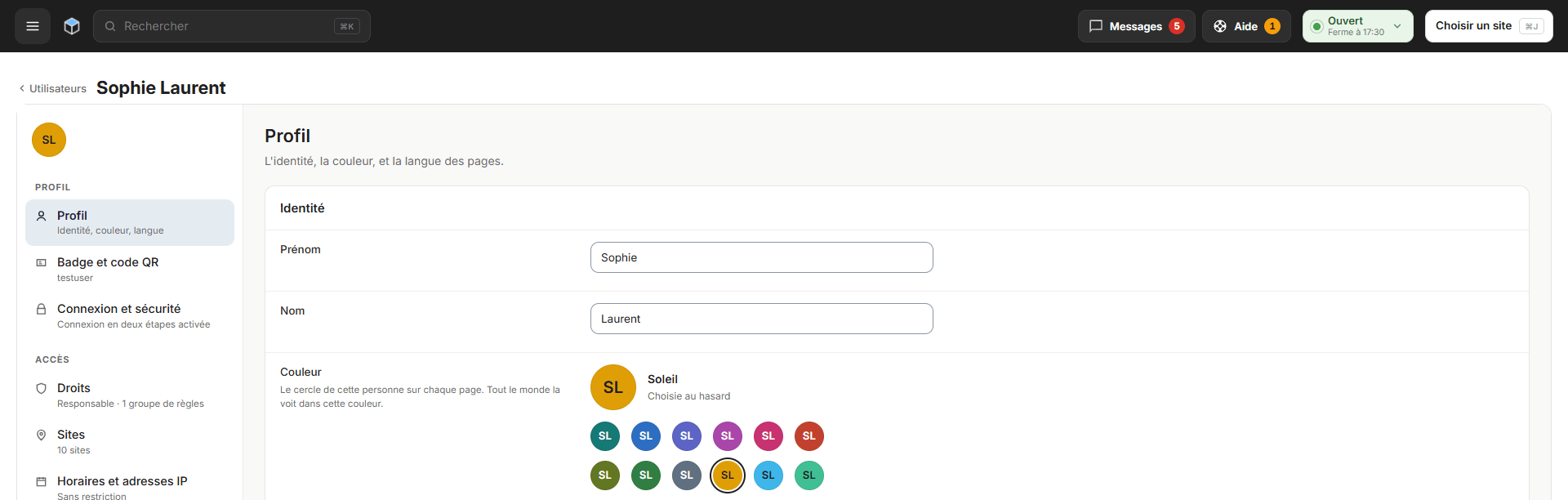Pick the red SL color swatch
Screen dimensions: 1568x500
809,436
